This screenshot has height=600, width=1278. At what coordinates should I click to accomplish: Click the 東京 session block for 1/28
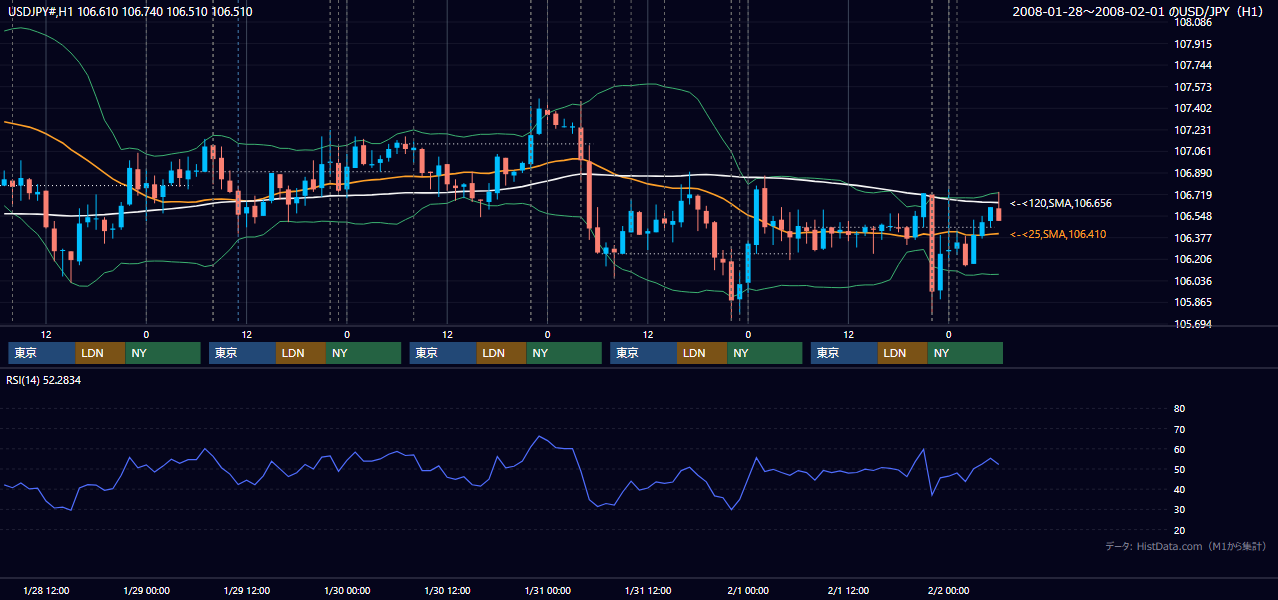coord(42,353)
